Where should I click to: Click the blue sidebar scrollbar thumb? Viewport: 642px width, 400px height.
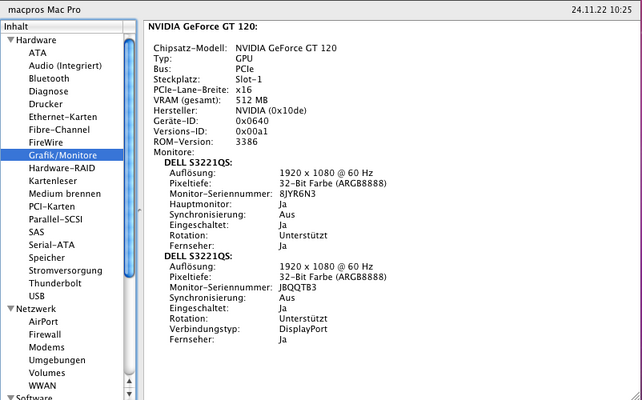pyautogui.click(x=129, y=158)
